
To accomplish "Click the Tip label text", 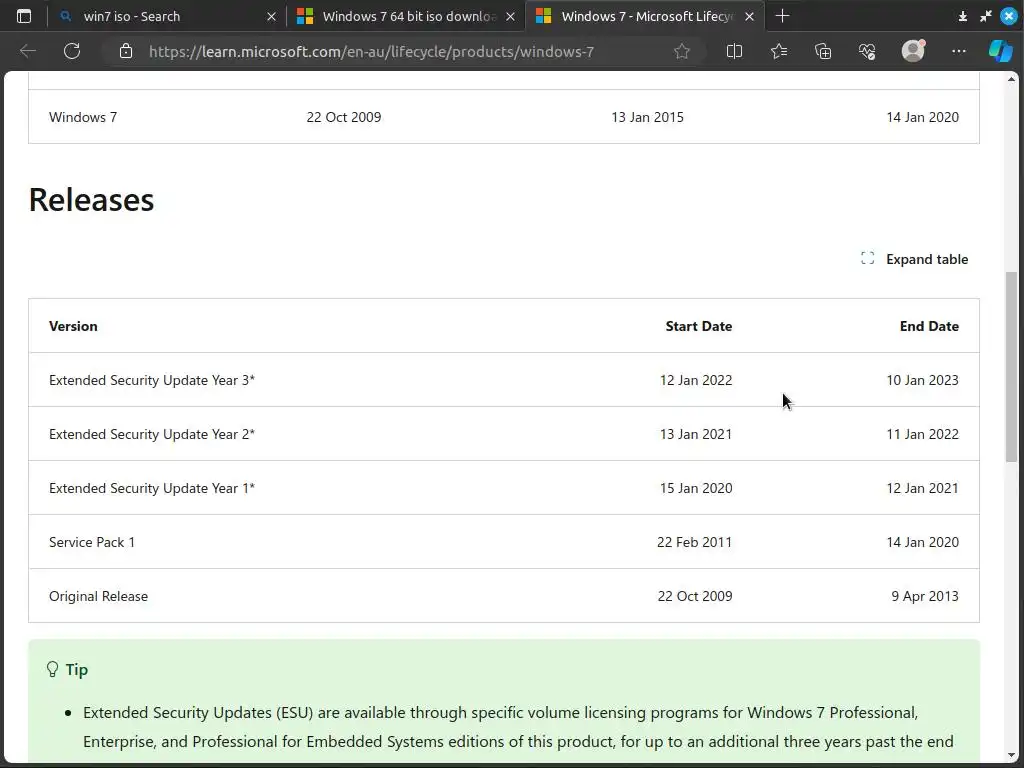I will [x=76, y=669].
